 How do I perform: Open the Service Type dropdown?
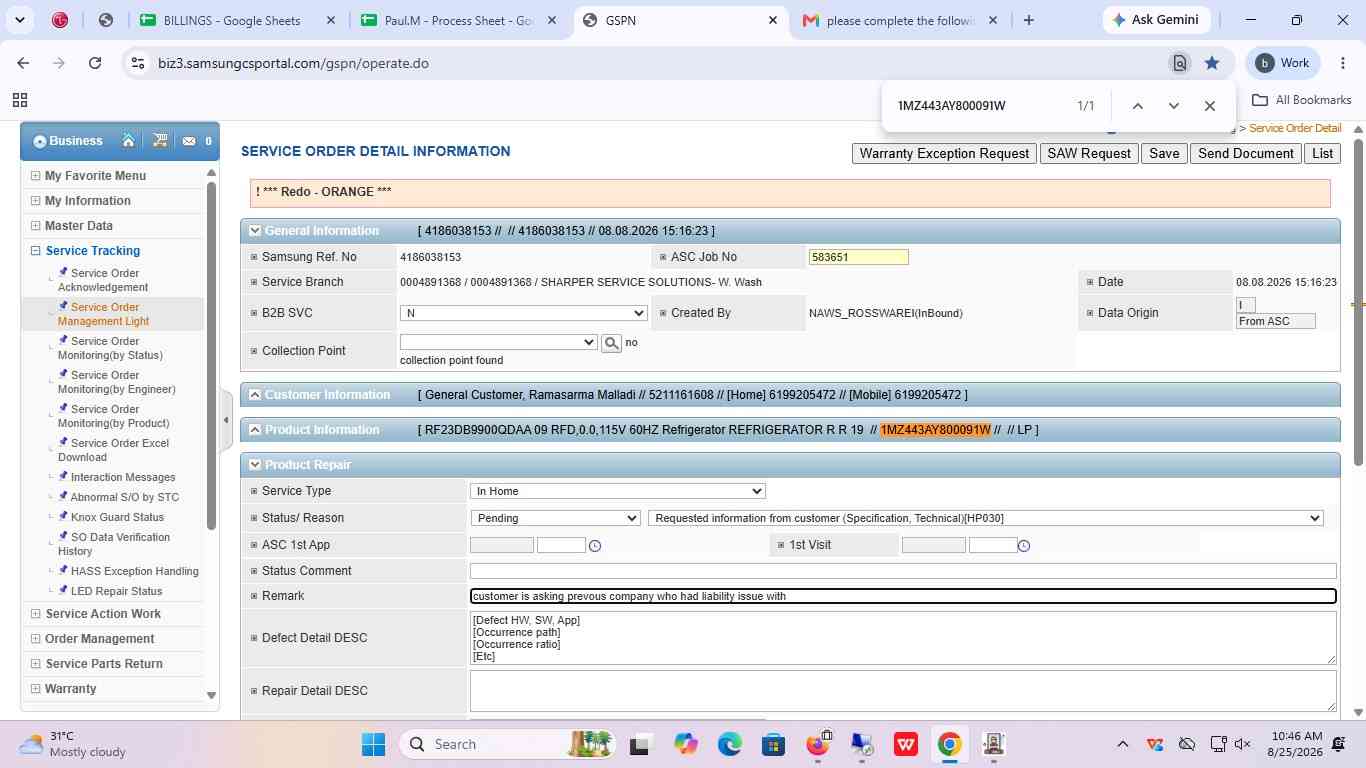617,491
